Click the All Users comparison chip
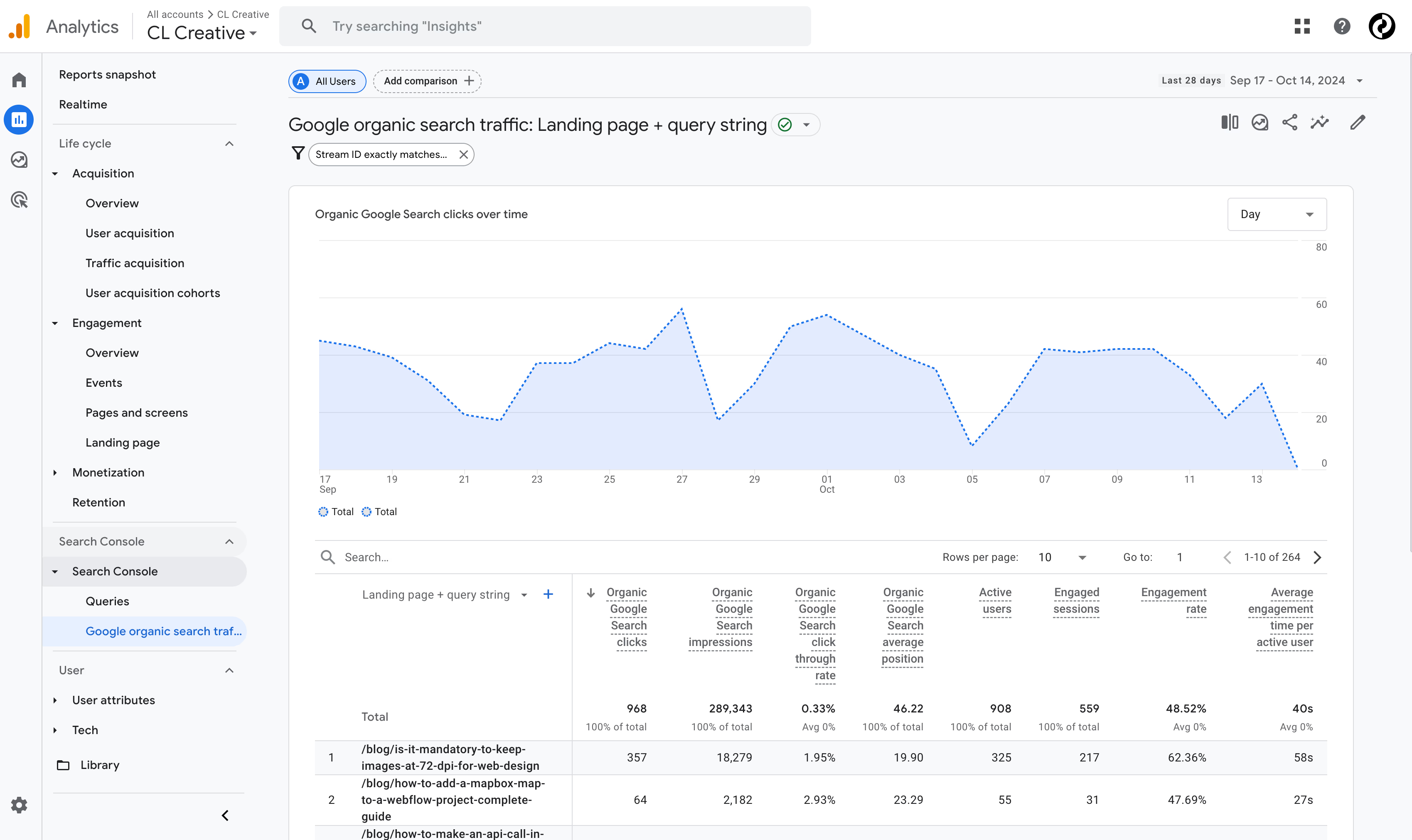Screen dimensions: 1412x840 coord(327,81)
